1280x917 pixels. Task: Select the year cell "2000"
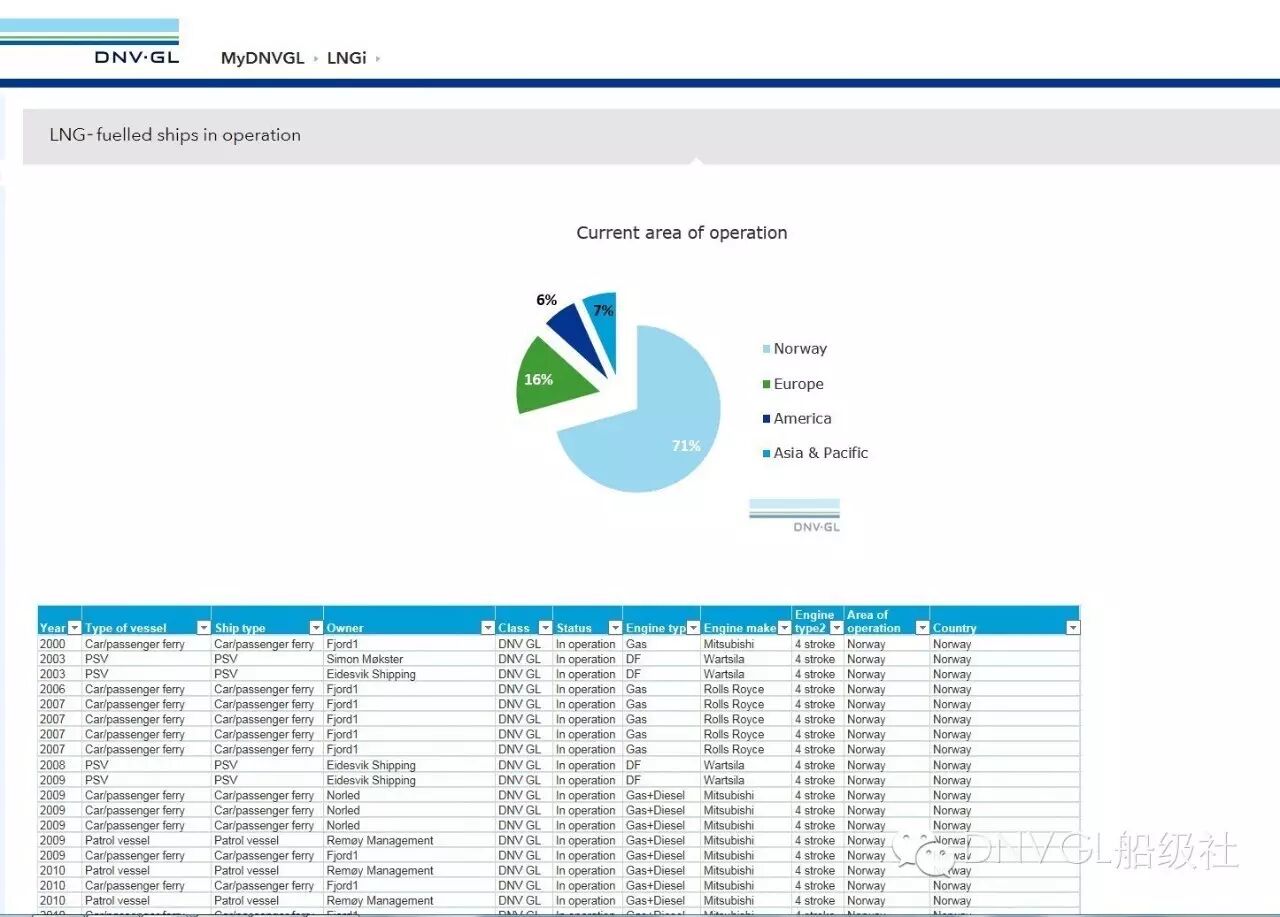coord(53,644)
